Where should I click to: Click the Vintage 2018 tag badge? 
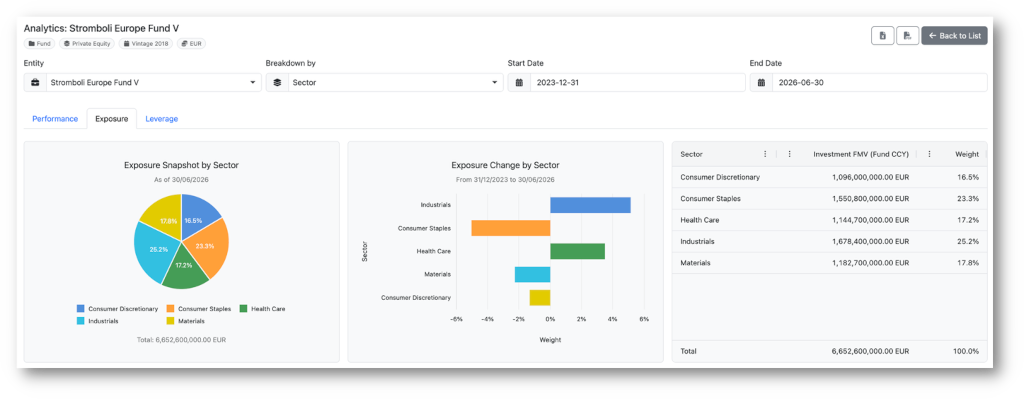click(146, 44)
